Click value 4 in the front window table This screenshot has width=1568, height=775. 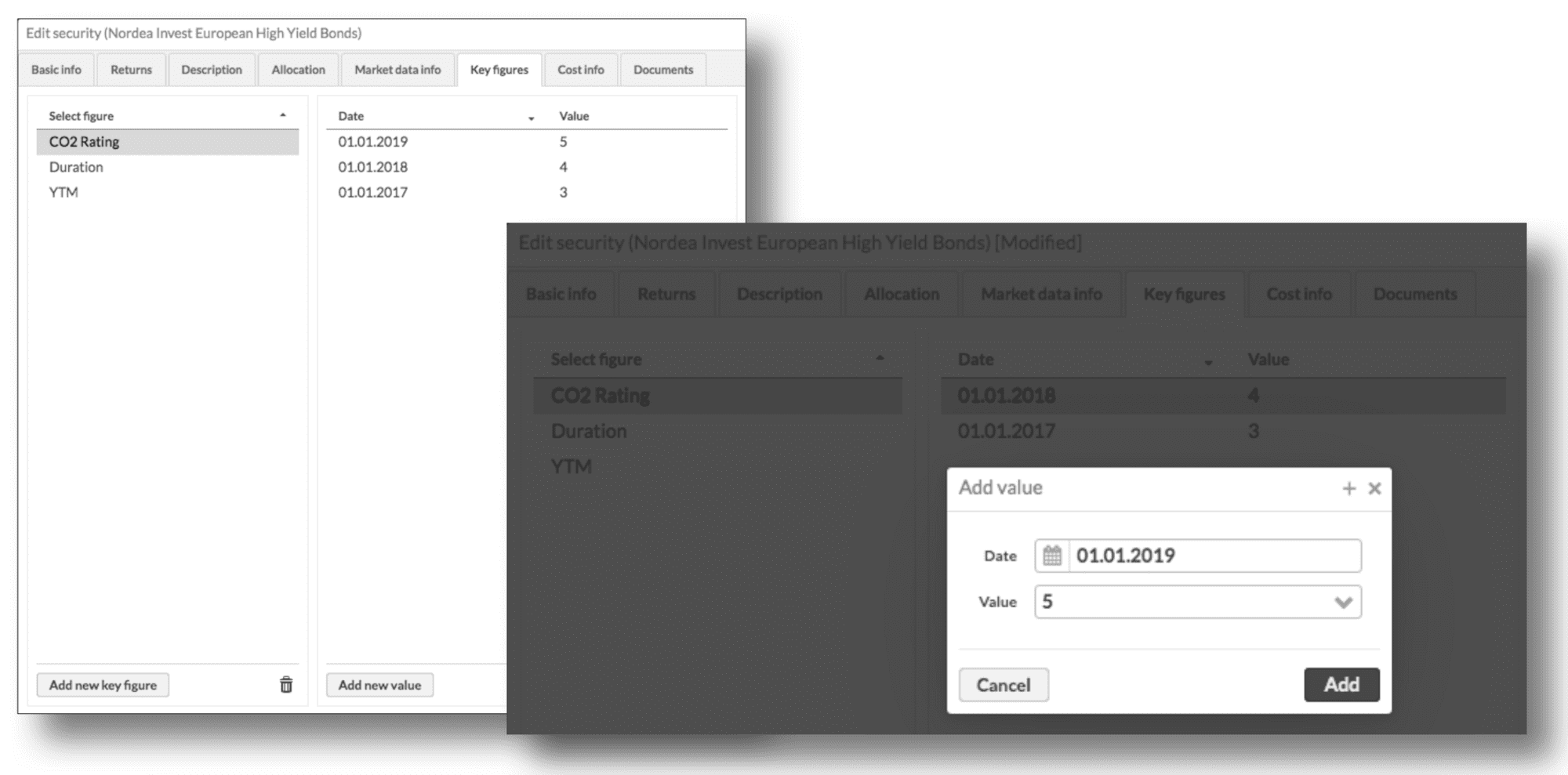click(563, 167)
